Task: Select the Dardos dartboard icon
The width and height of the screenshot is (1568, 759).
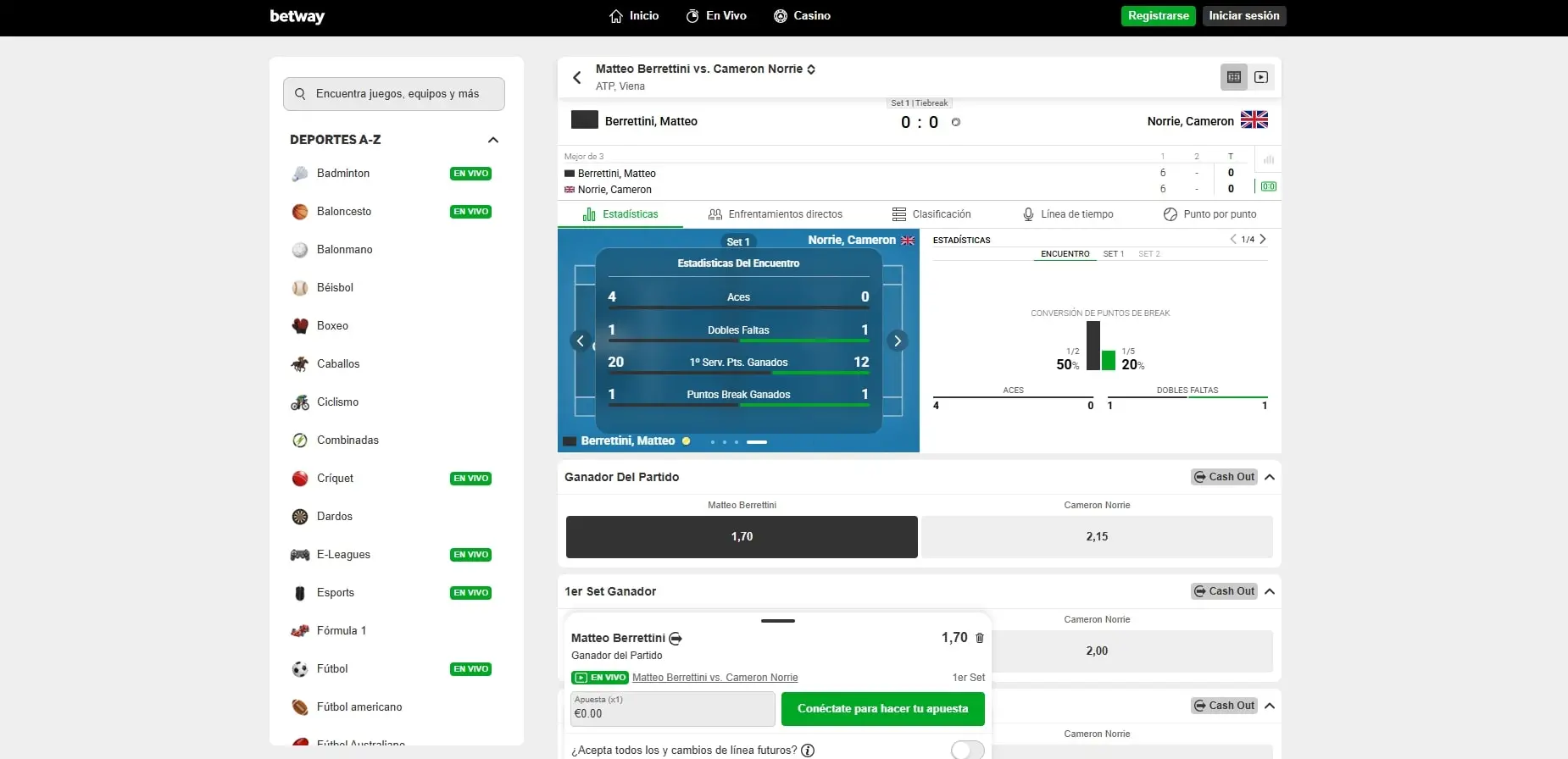Action: tap(300, 517)
